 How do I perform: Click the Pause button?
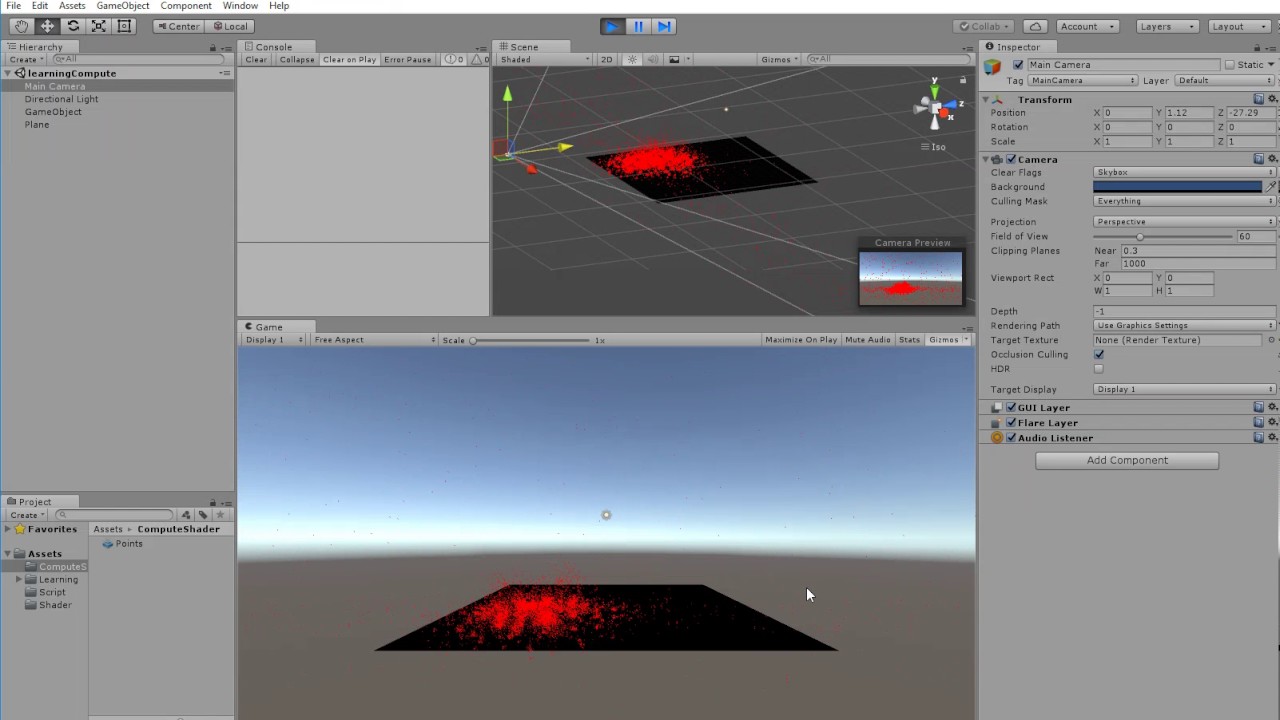pos(638,26)
